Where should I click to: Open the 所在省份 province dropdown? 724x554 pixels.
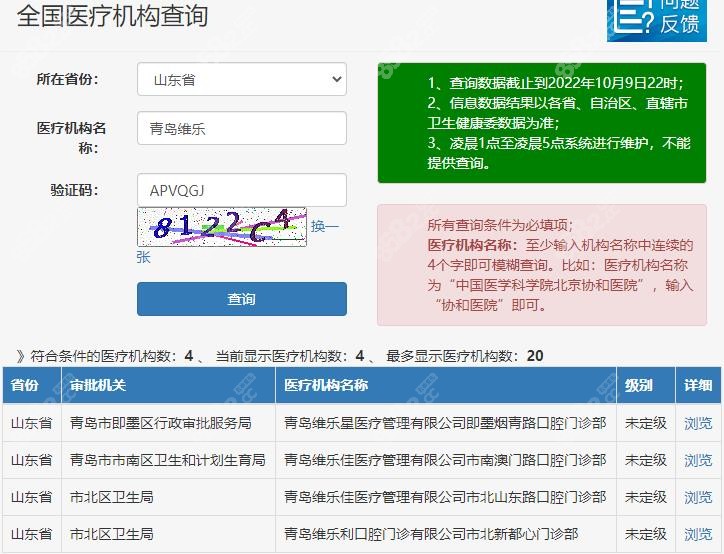pos(241,79)
